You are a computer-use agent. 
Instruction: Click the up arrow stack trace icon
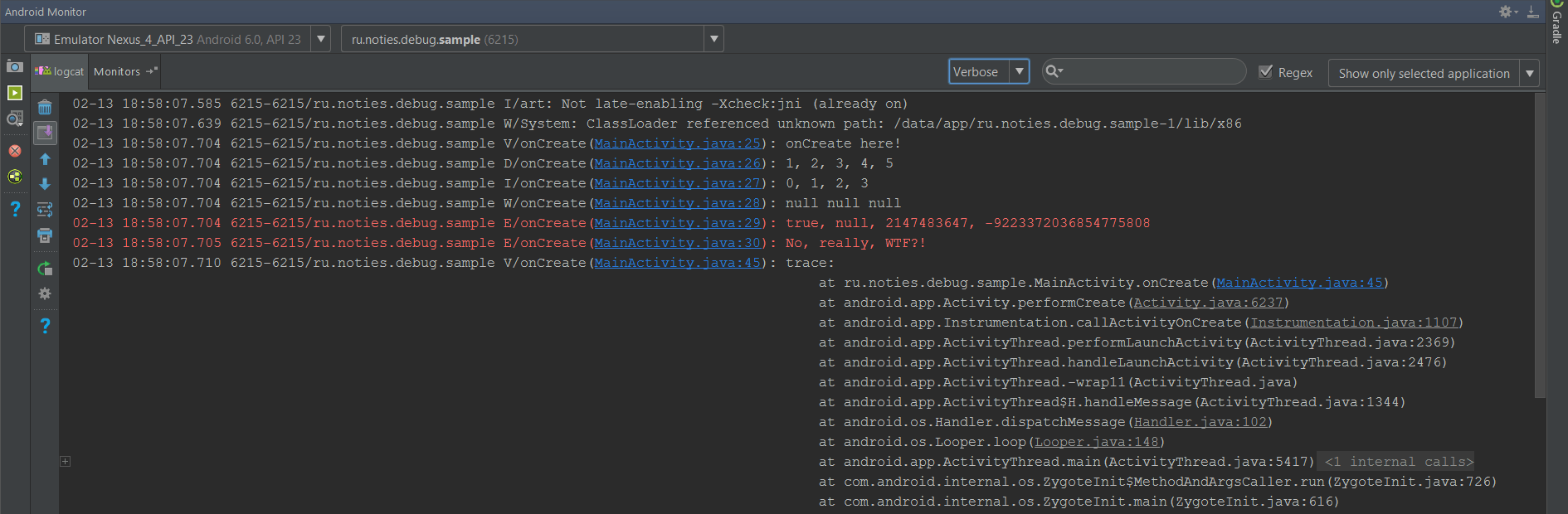coord(45,159)
